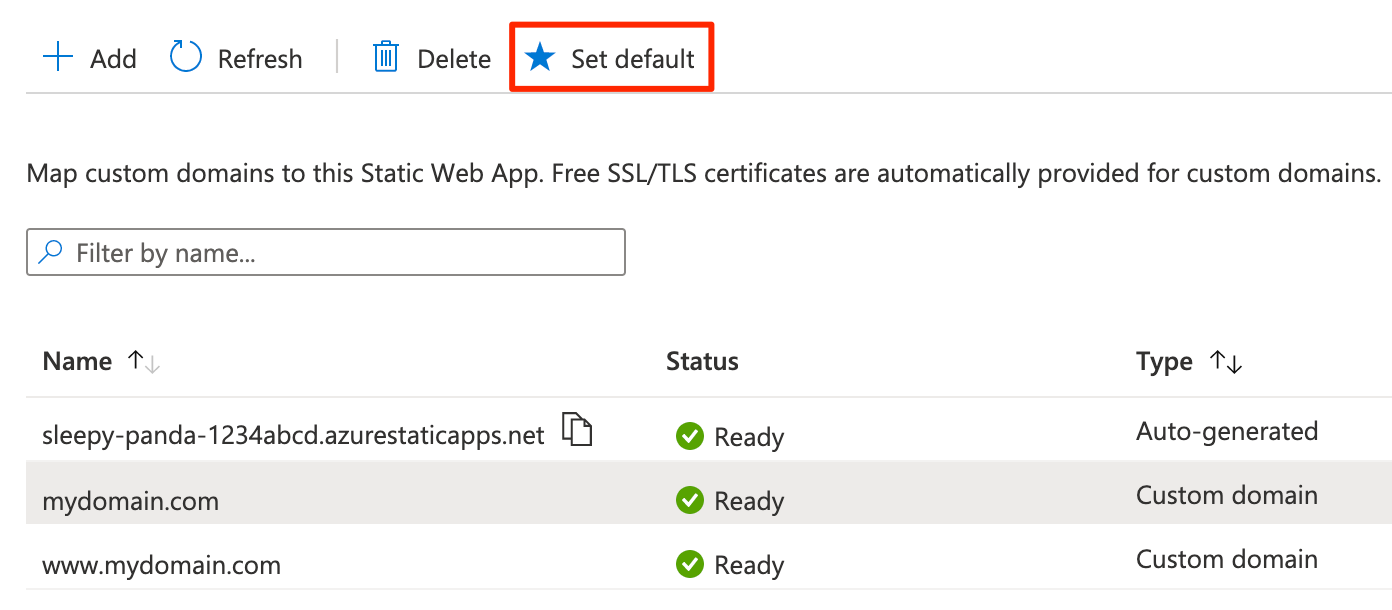Select the mydomain.com row
Image resolution: width=1392 pixels, height=610 pixels.
(300, 500)
